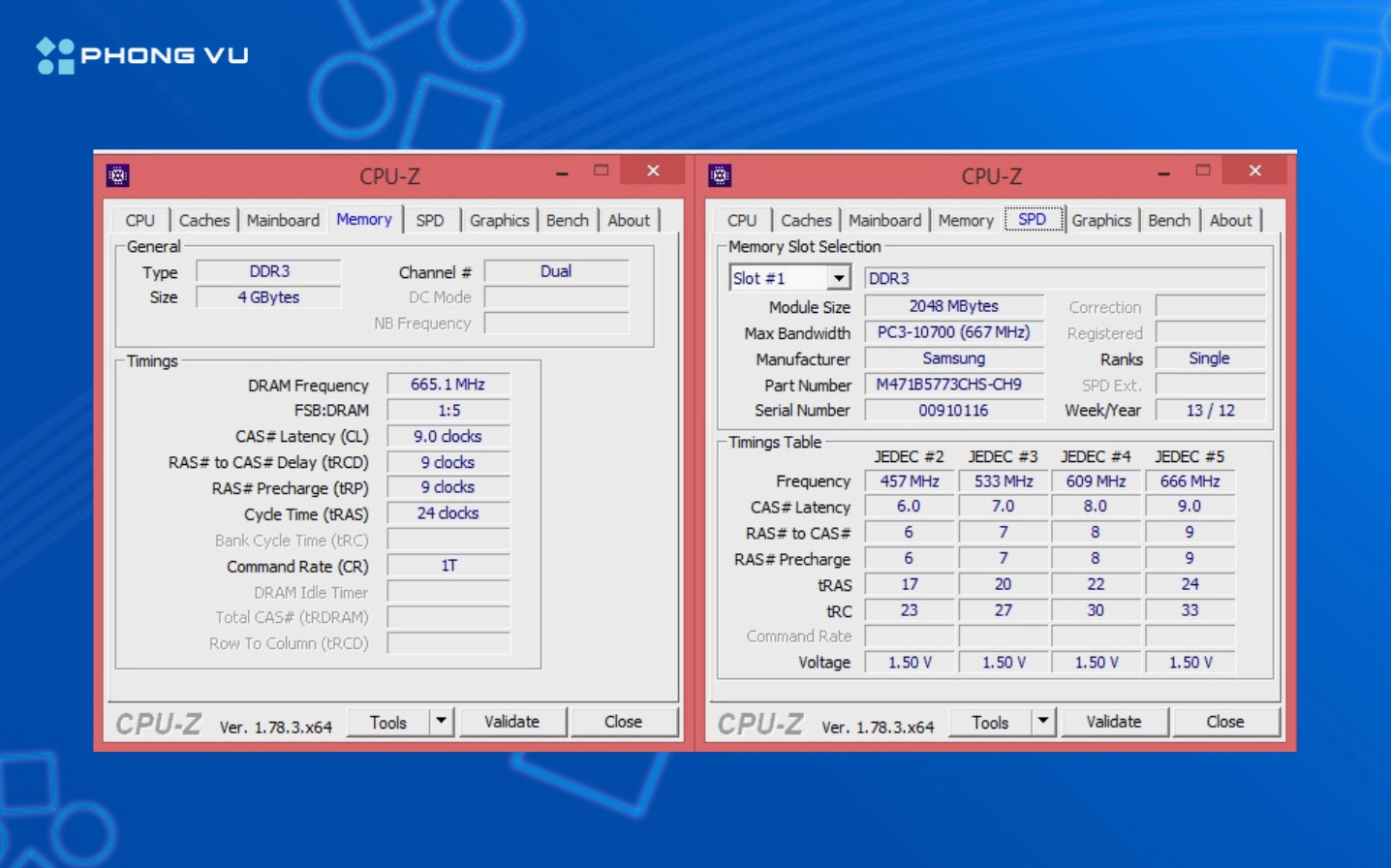Click the manufacturer value Samsung

click(954, 358)
